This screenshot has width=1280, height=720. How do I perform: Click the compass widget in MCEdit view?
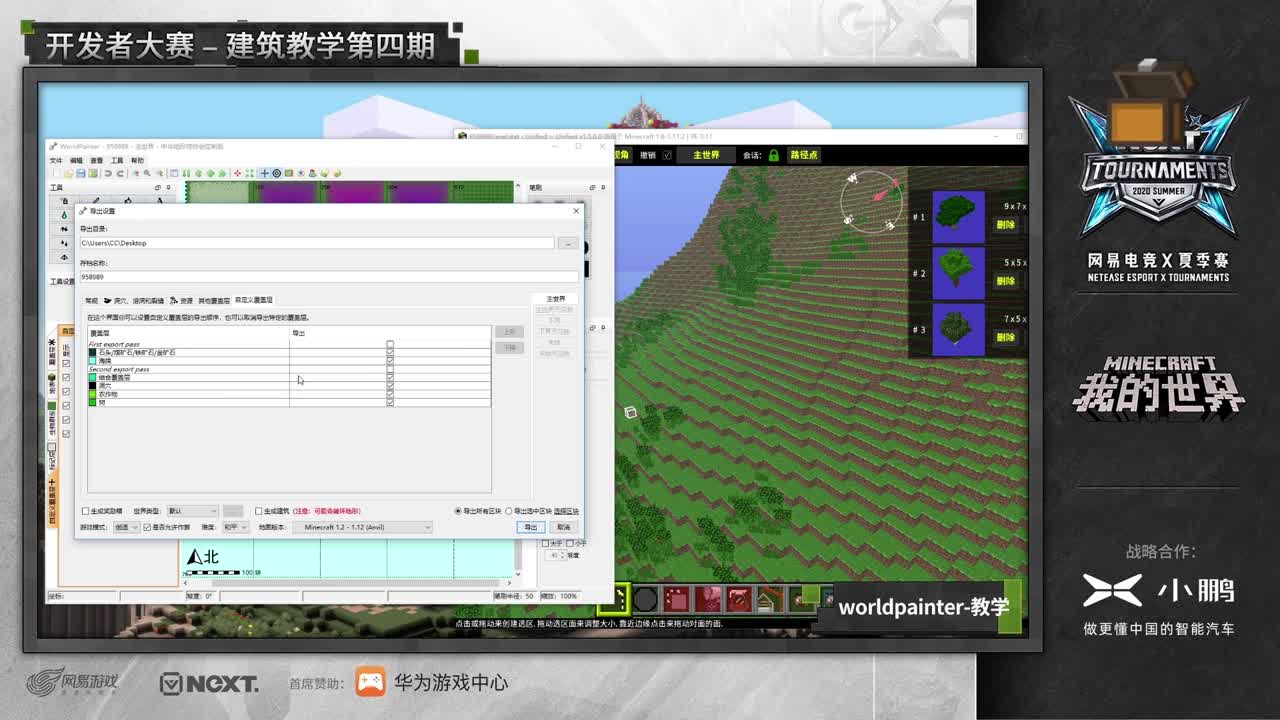(x=870, y=200)
